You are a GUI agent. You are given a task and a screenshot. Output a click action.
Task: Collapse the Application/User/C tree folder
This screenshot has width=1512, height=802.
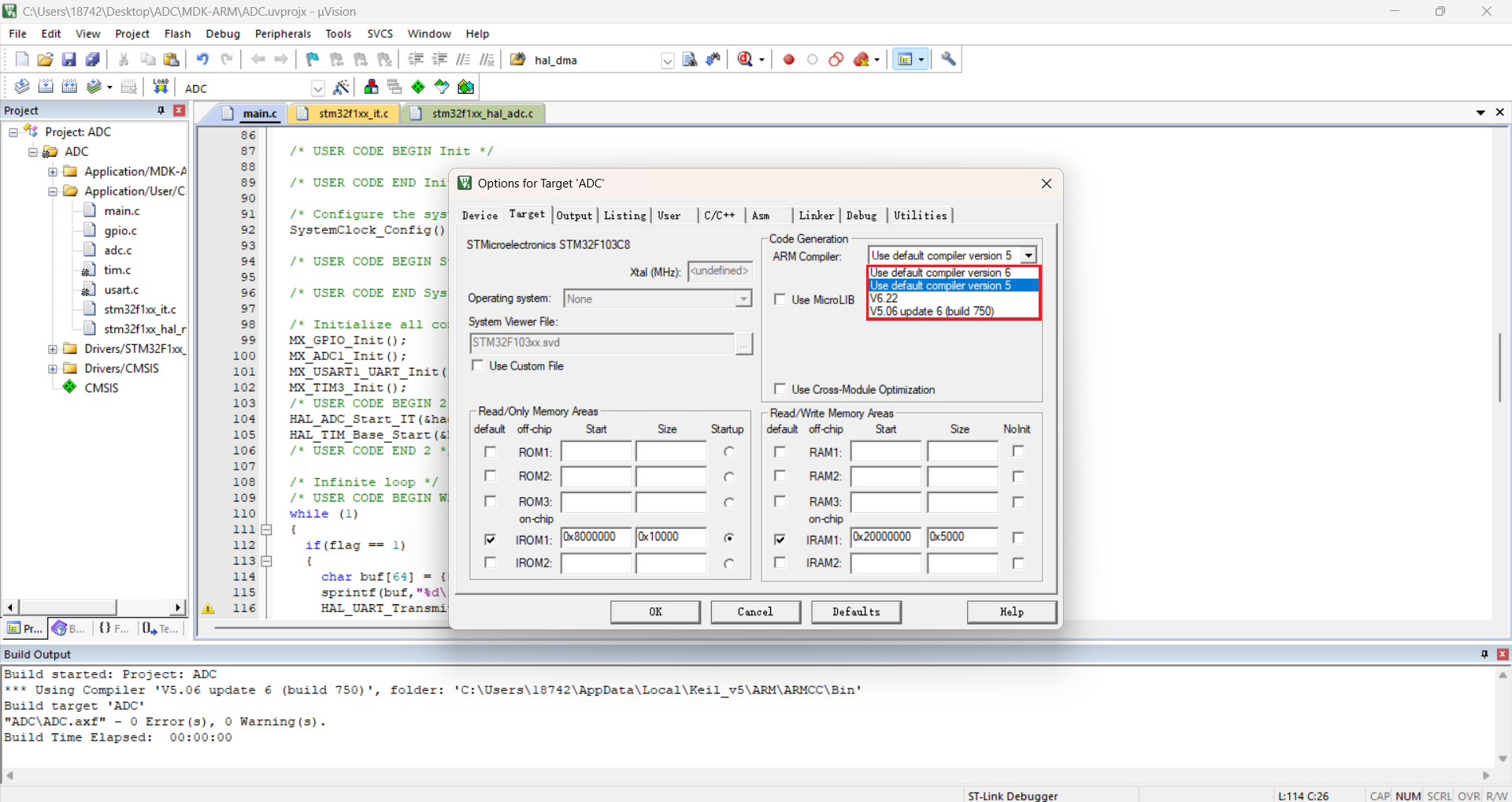pyautogui.click(x=53, y=191)
